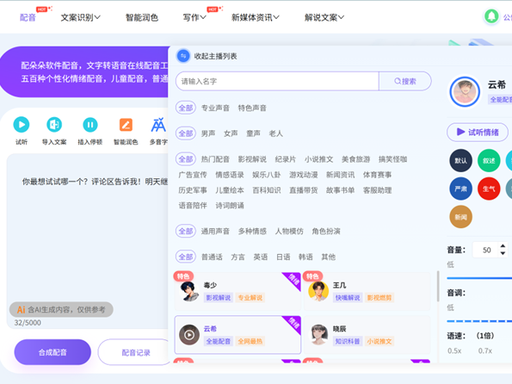This screenshot has width=512, height=384.
Task: Choose the 直播带货 category
Action: 303,190
